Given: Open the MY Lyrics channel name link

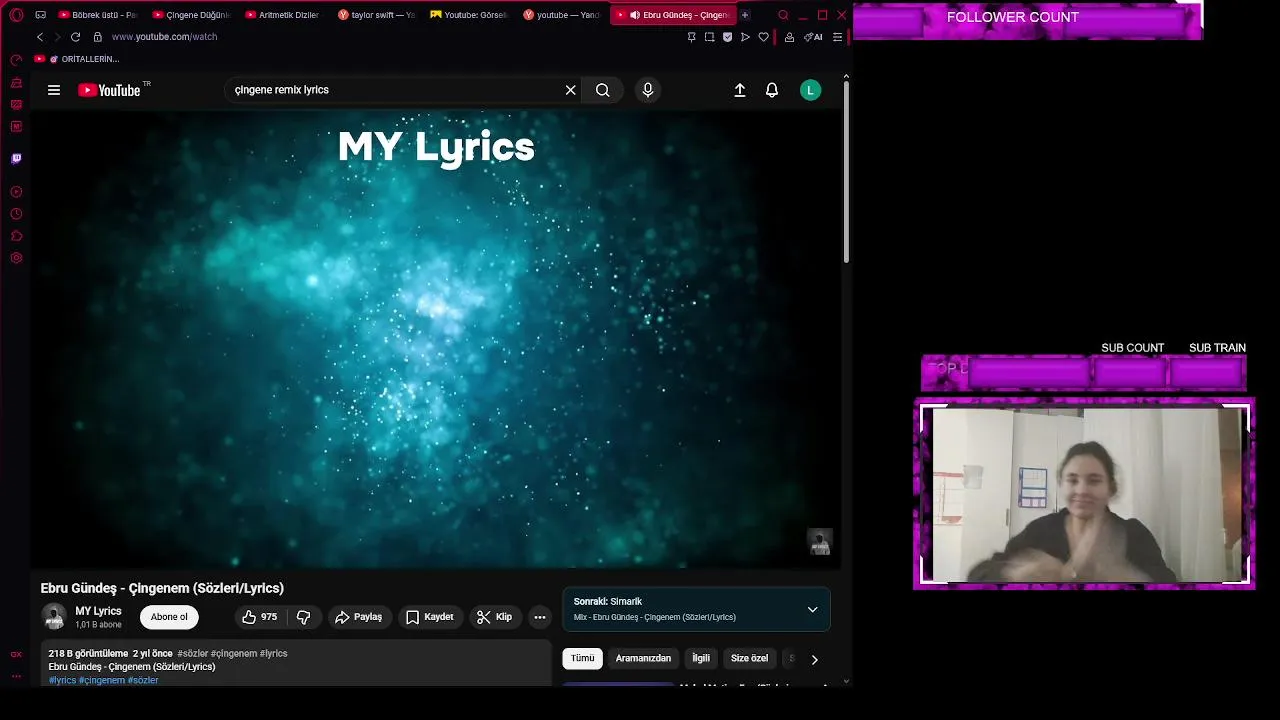Looking at the screenshot, I should (98, 611).
